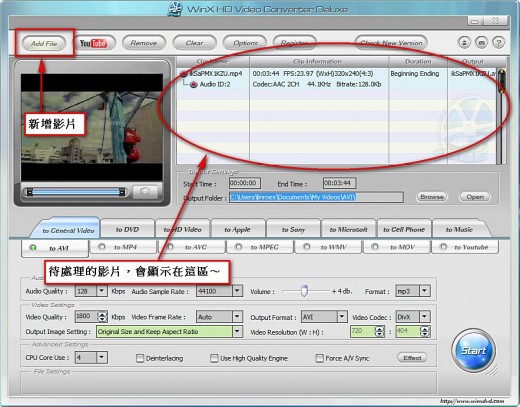Adjust the Volume slider handle

(304, 290)
